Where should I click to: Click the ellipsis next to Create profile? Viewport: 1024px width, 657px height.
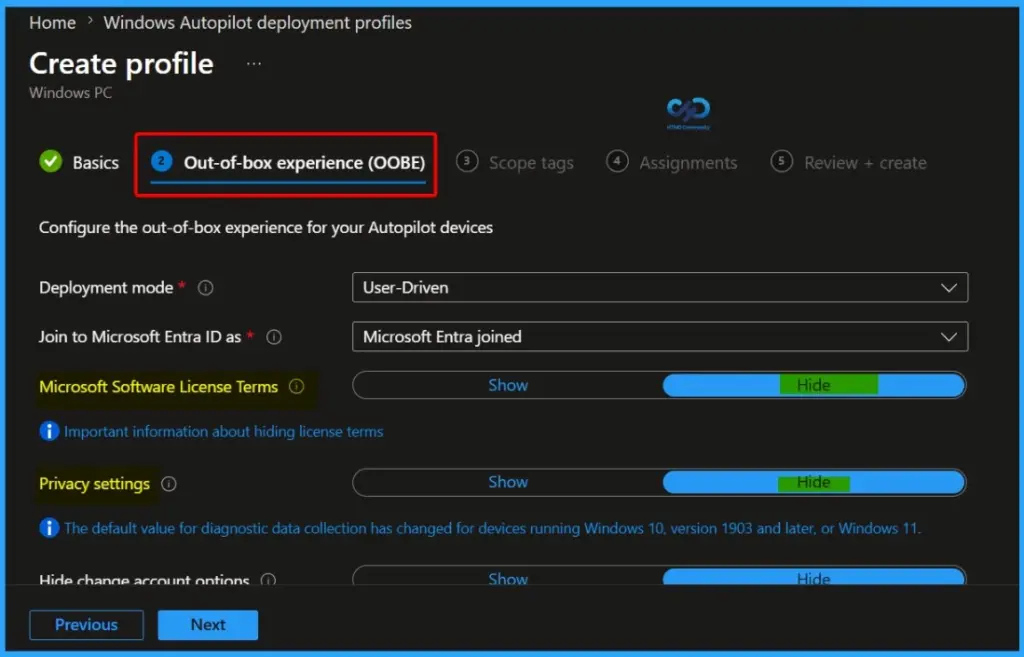point(254,64)
